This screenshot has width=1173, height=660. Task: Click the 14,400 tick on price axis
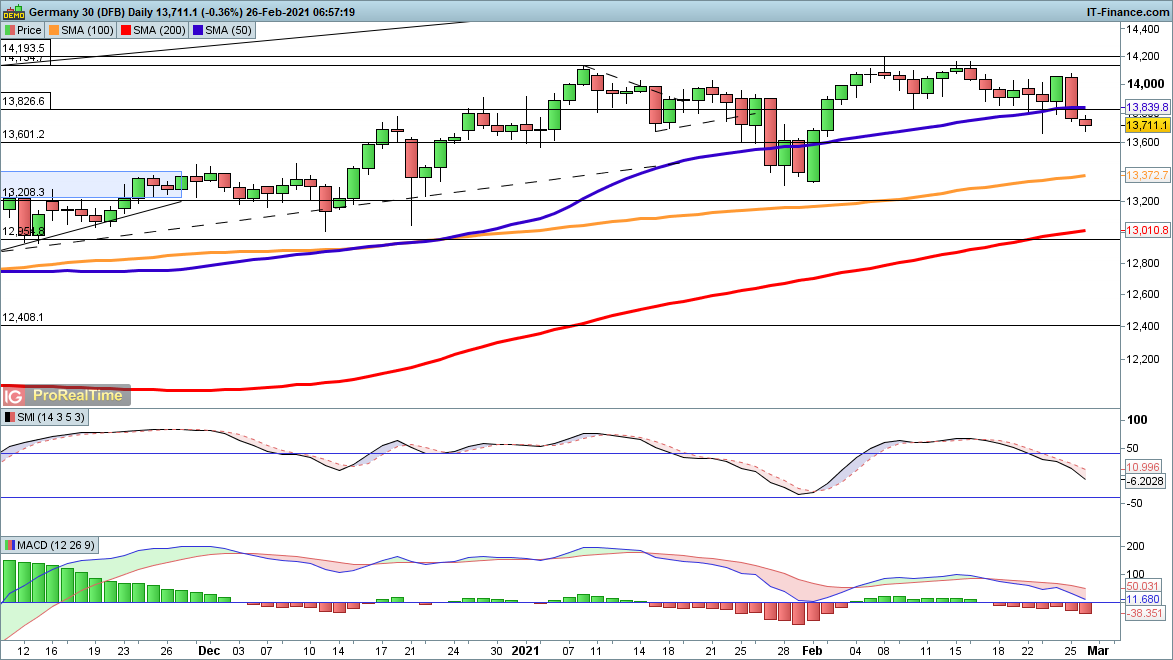(1142, 29)
